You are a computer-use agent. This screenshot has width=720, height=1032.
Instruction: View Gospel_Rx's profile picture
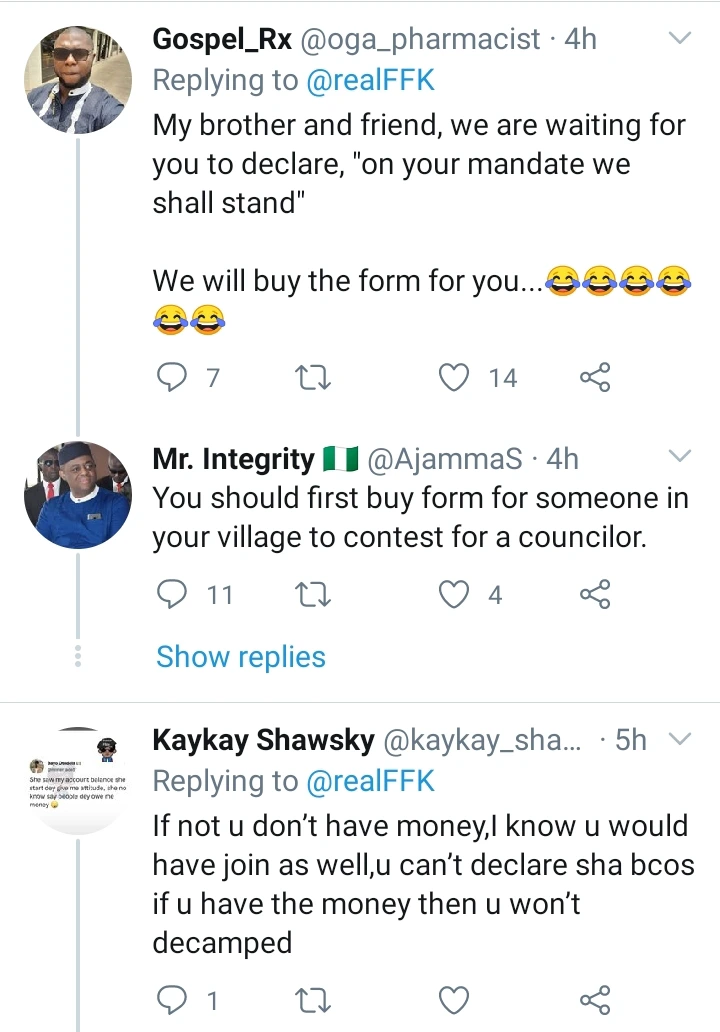(77, 80)
